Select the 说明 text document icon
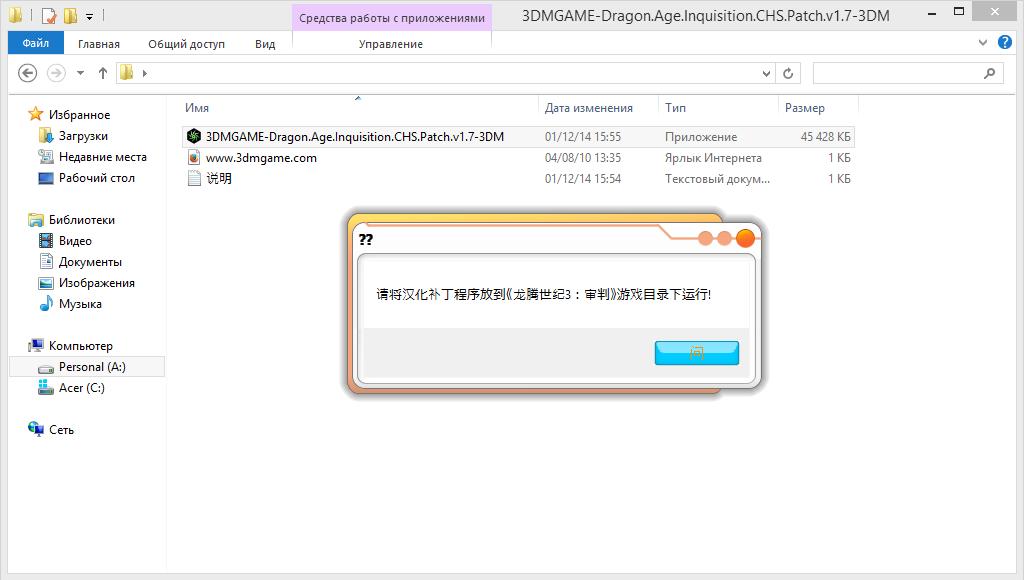 pos(194,178)
